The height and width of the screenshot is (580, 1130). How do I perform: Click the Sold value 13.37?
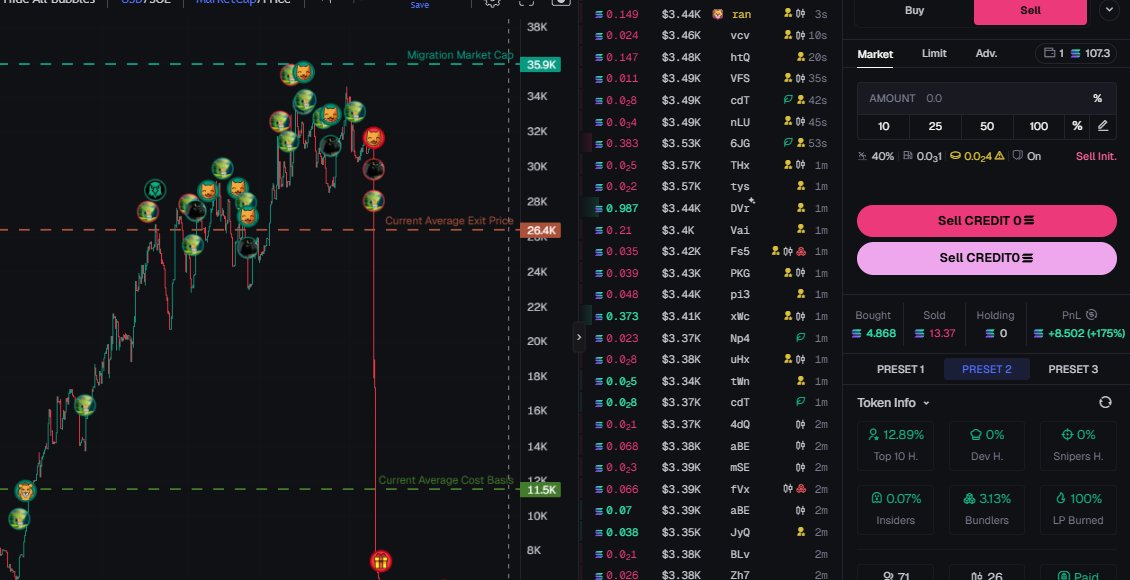(x=942, y=333)
